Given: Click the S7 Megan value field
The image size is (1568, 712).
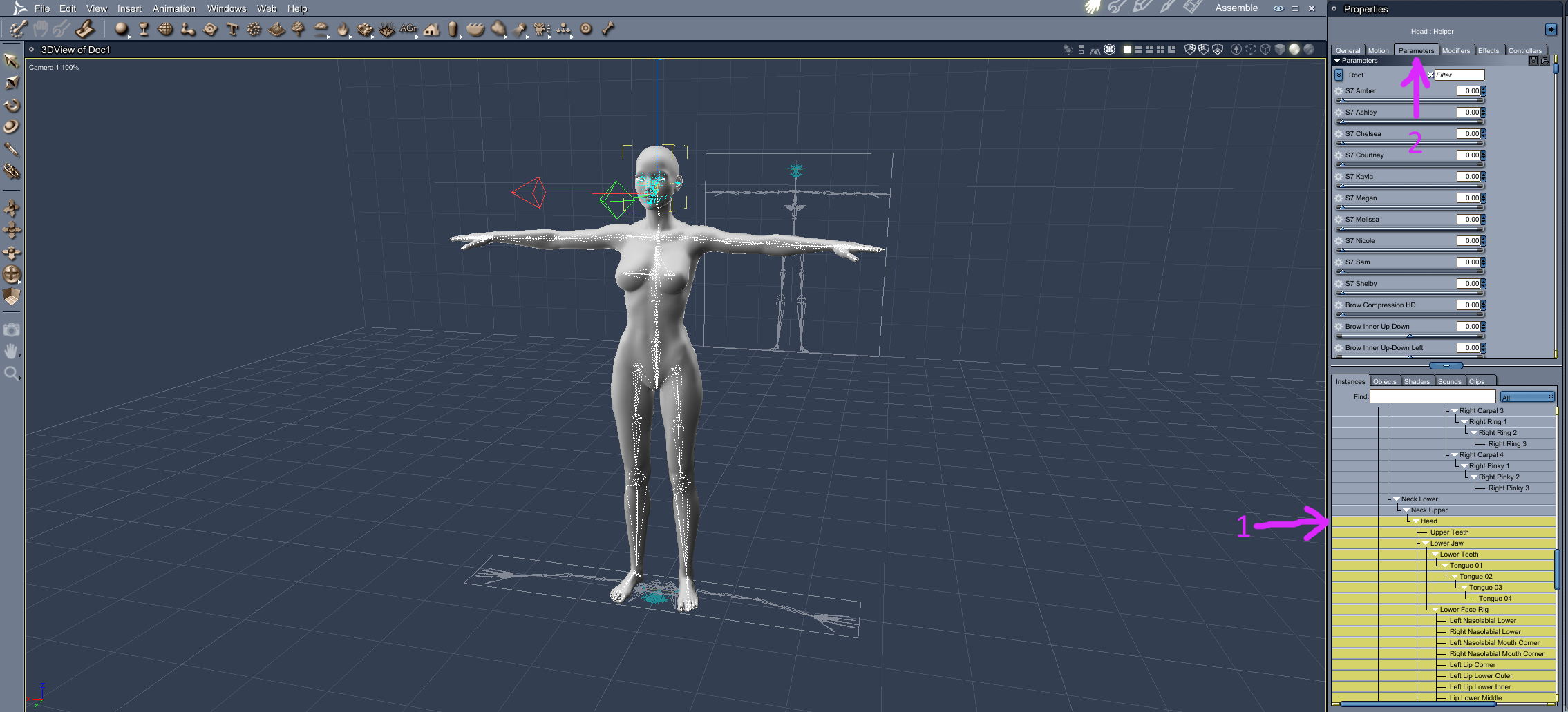Looking at the screenshot, I should [1468, 198].
